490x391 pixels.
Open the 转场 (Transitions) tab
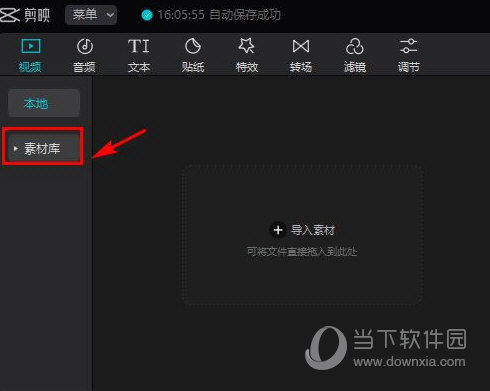point(301,55)
